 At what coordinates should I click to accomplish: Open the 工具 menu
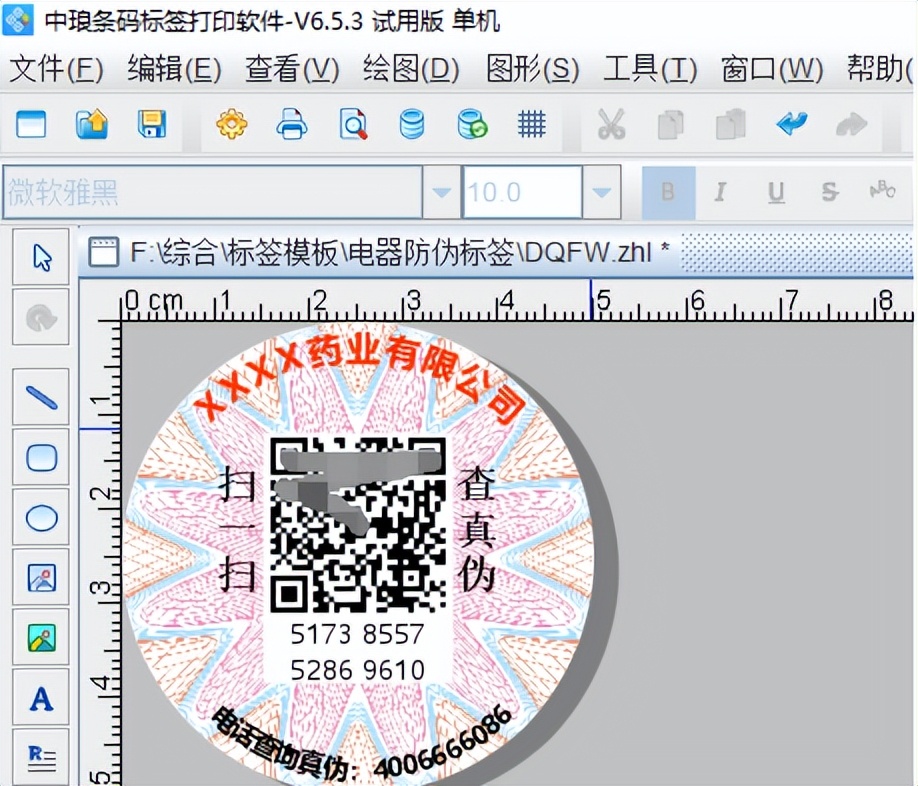(x=649, y=71)
